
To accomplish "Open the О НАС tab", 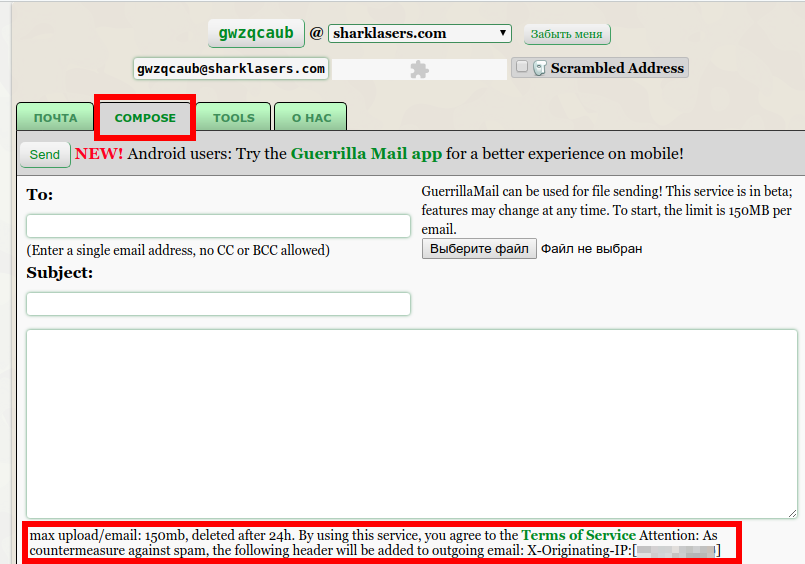I will pyautogui.click(x=311, y=118).
